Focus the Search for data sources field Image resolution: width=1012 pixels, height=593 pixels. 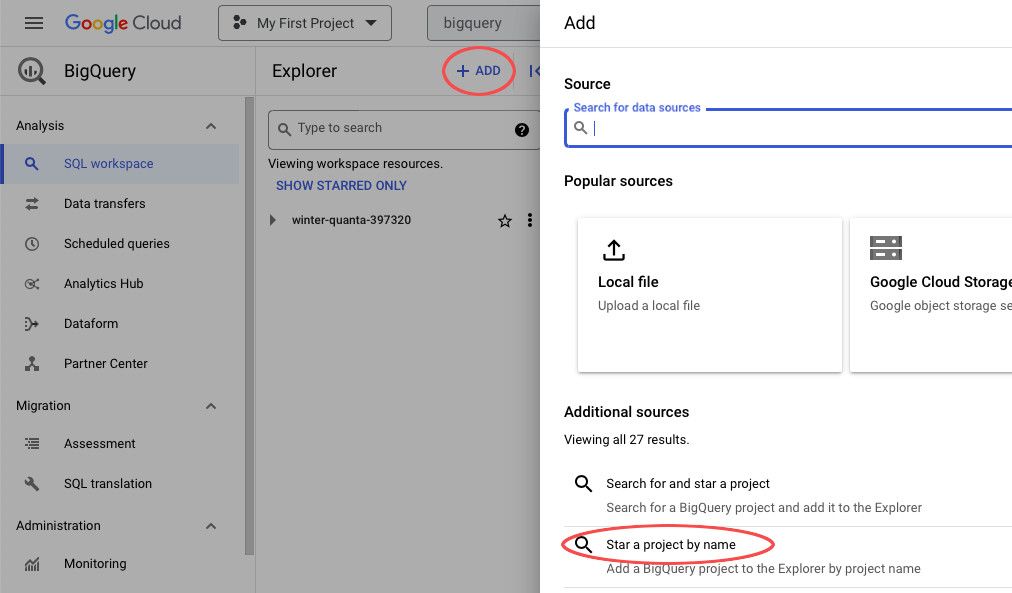[x=789, y=128]
